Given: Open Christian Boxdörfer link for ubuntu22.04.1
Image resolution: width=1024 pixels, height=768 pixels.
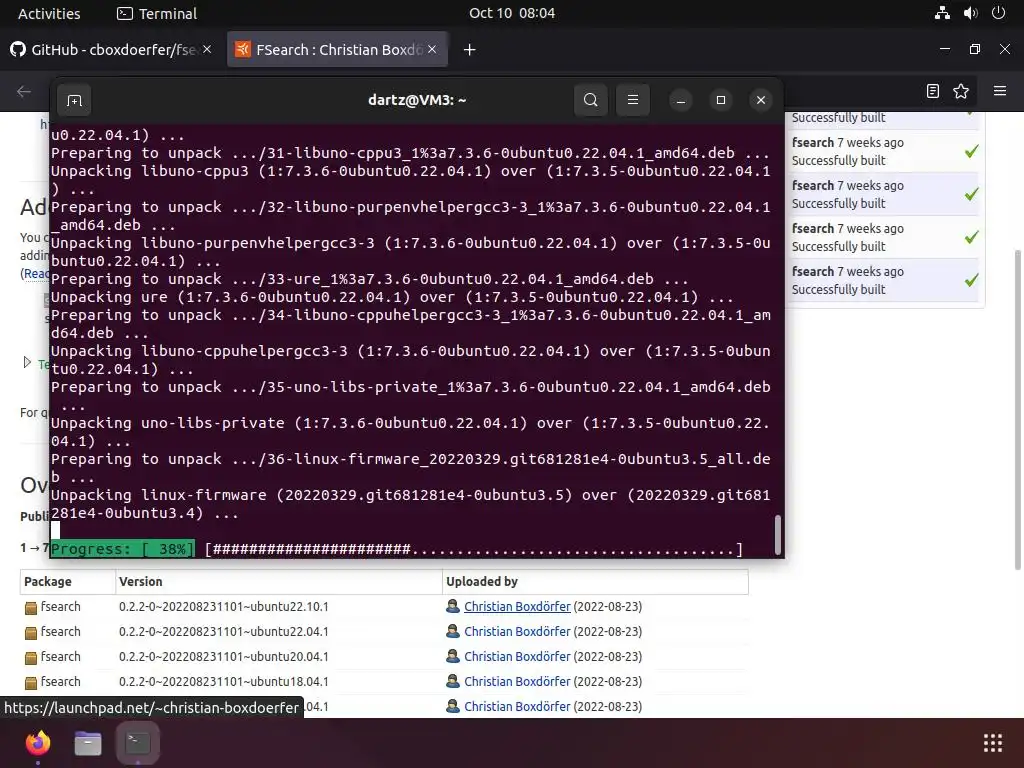Looking at the screenshot, I should (x=517, y=631).
